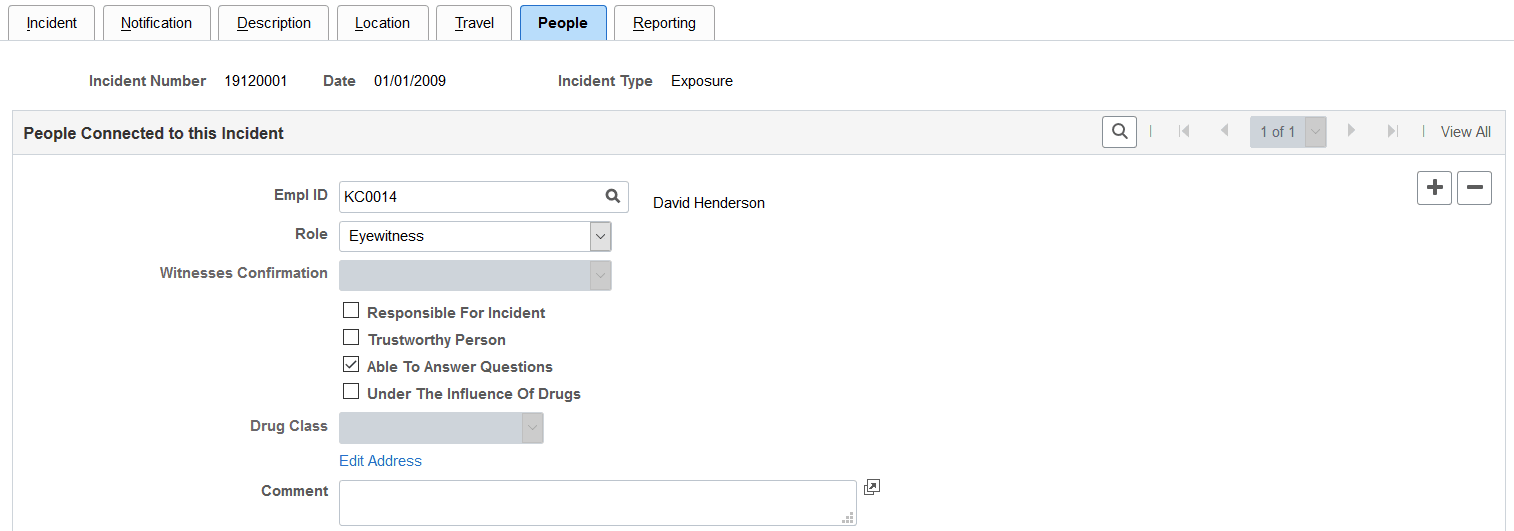Click the search magnifier in grid header
Screen dimensions: 1514x531
(x=1119, y=132)
